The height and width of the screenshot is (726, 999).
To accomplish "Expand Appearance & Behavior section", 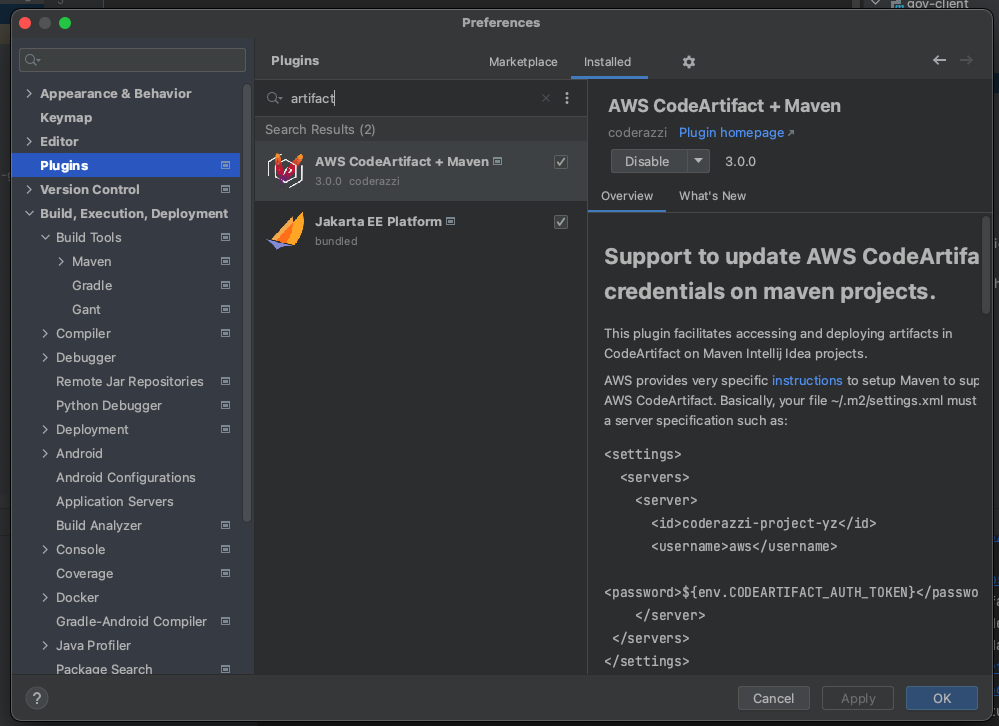I will pyautogui.click(x=29, y=94).
